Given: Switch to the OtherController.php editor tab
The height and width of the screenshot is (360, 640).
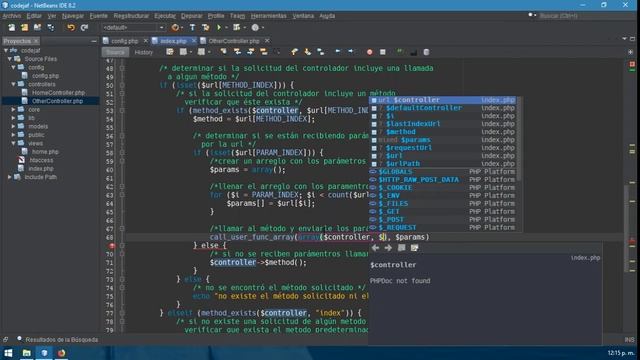Looking at the screenshot, I should click(x=233, y=41).
